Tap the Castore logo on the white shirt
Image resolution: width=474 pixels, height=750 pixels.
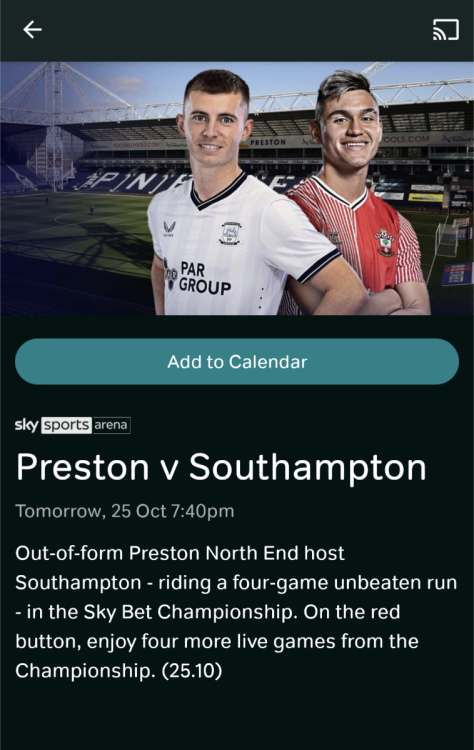[x=169, y=228]
